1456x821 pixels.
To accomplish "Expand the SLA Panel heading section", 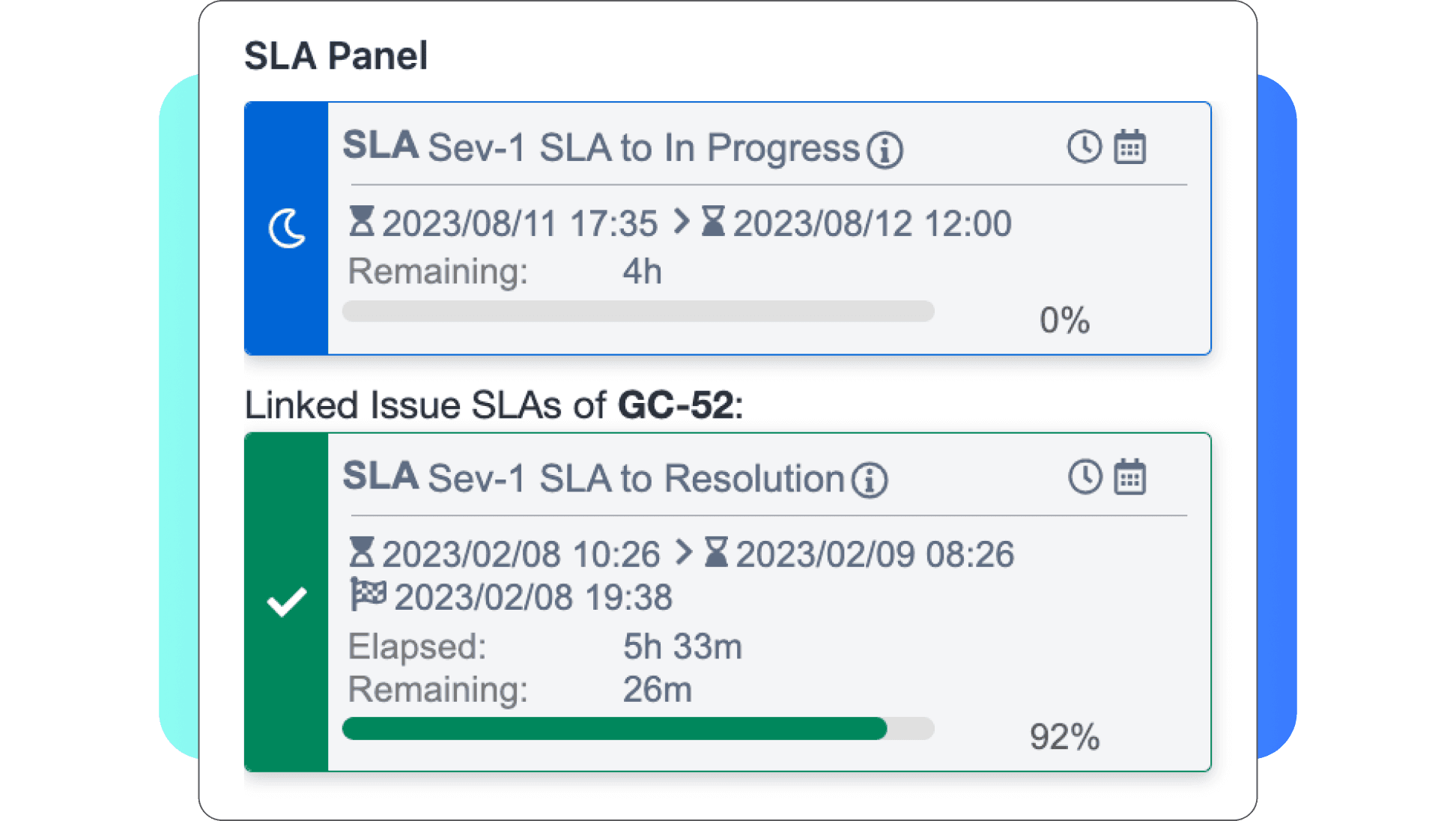I will click(x=336, y=55).
